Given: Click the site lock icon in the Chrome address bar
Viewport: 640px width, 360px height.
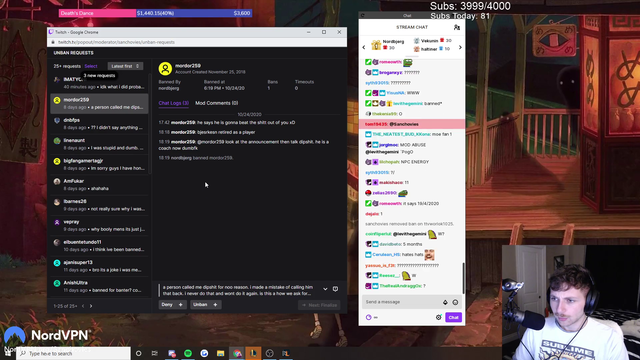Looking at the screenshot, I should pyautogui.click(x=53, y=42).
